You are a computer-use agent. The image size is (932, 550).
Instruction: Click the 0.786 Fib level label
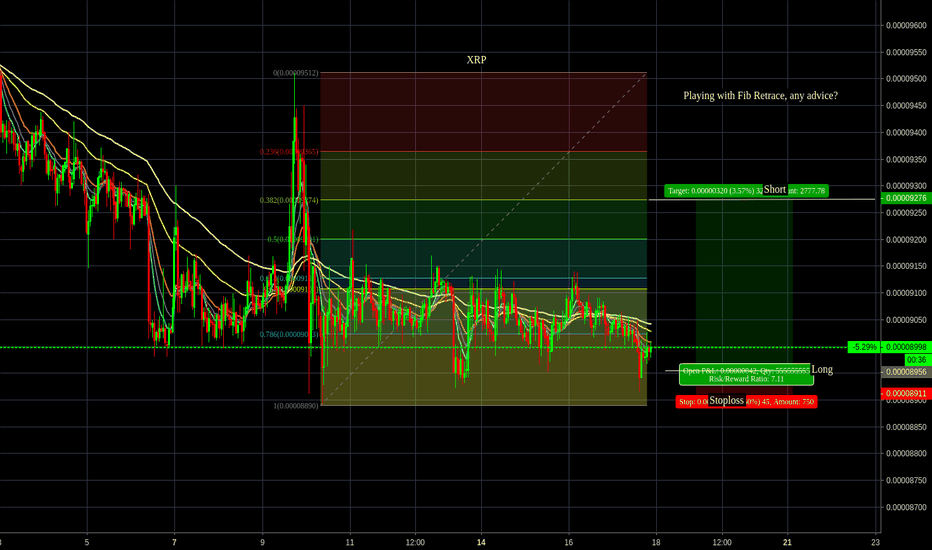click(289, 334)
